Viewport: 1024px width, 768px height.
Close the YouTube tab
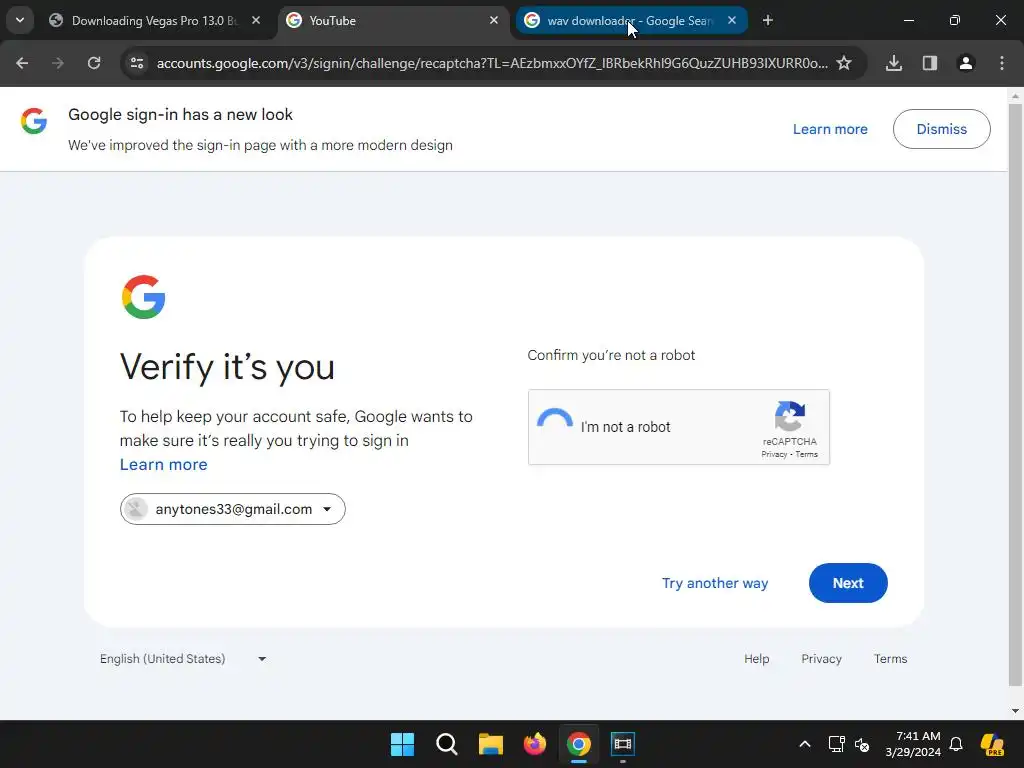click(494, 21)
